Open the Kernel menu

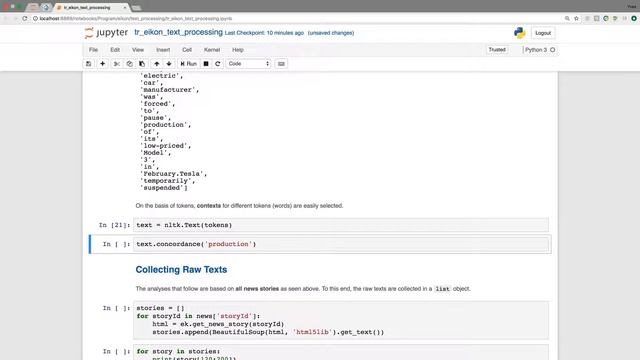(212, 50)
